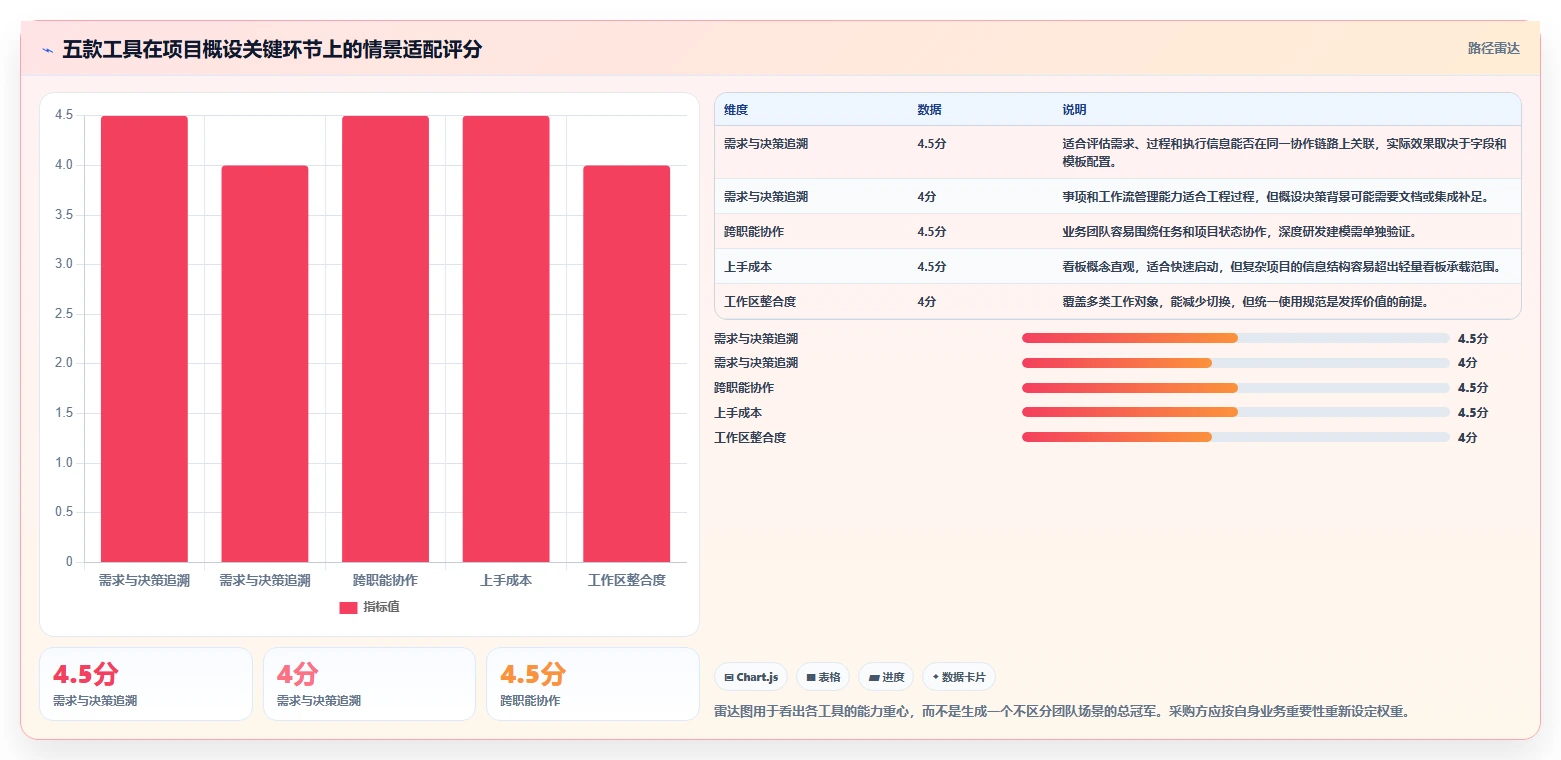Click the 路径雷达 label in the header

tap(1493, 48)
